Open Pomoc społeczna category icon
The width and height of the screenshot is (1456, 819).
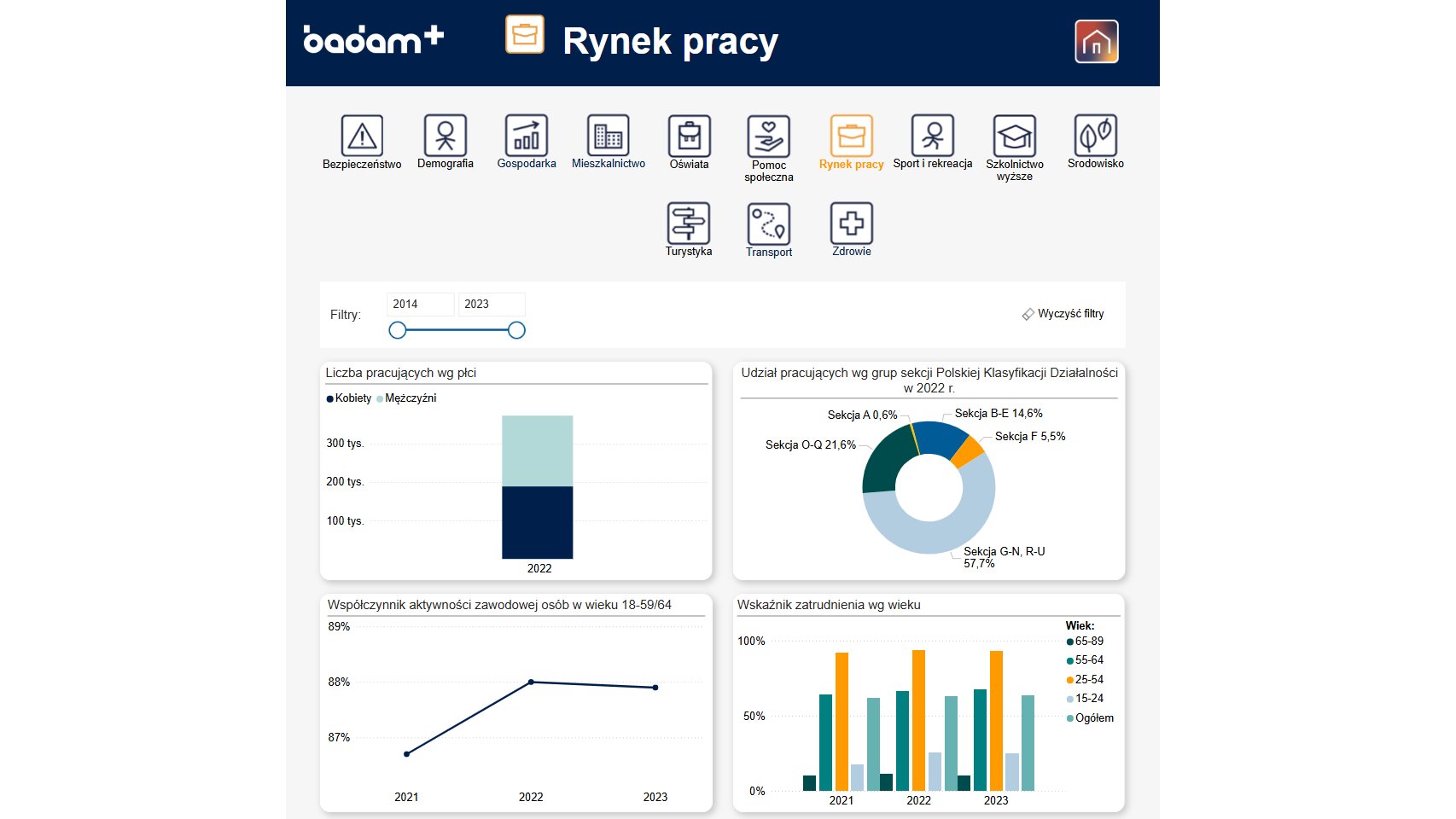click(768, 136)
